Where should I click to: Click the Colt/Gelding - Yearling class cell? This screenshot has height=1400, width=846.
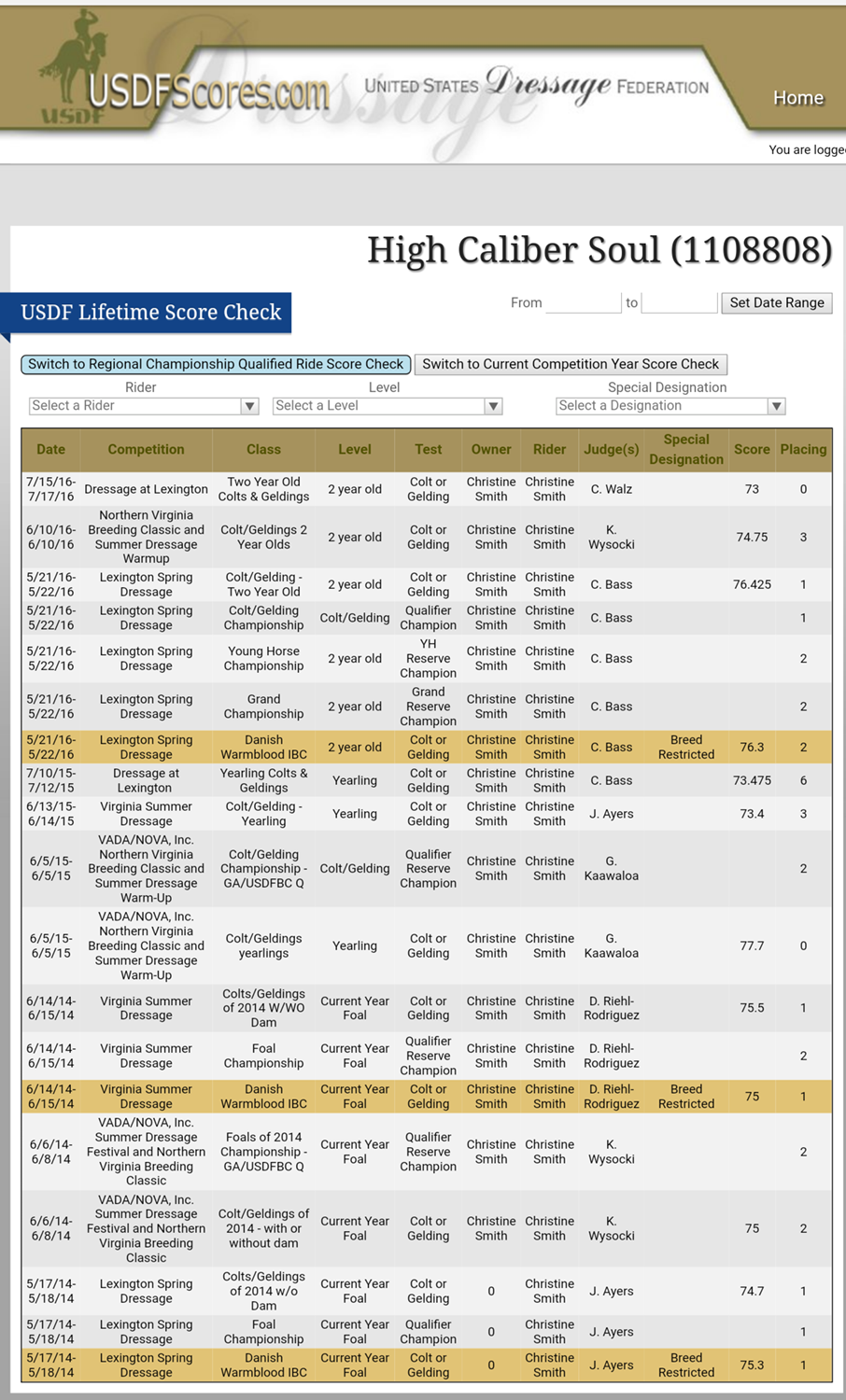pos(263,814)
